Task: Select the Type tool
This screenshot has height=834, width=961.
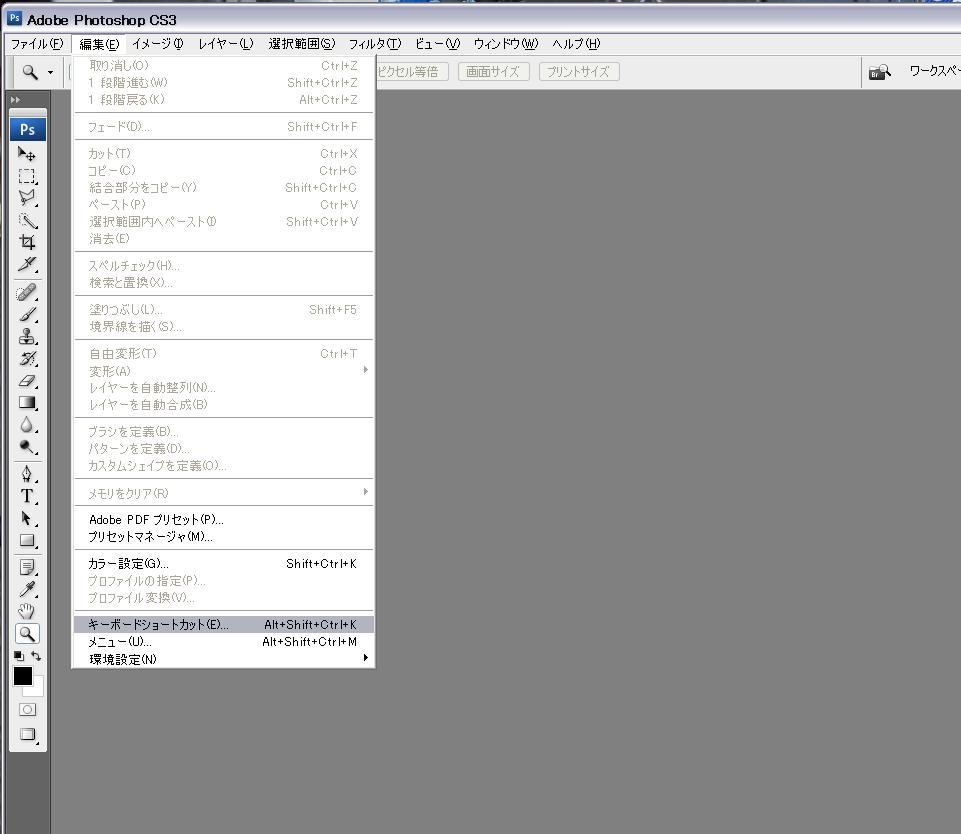Action: coord(27,496)
